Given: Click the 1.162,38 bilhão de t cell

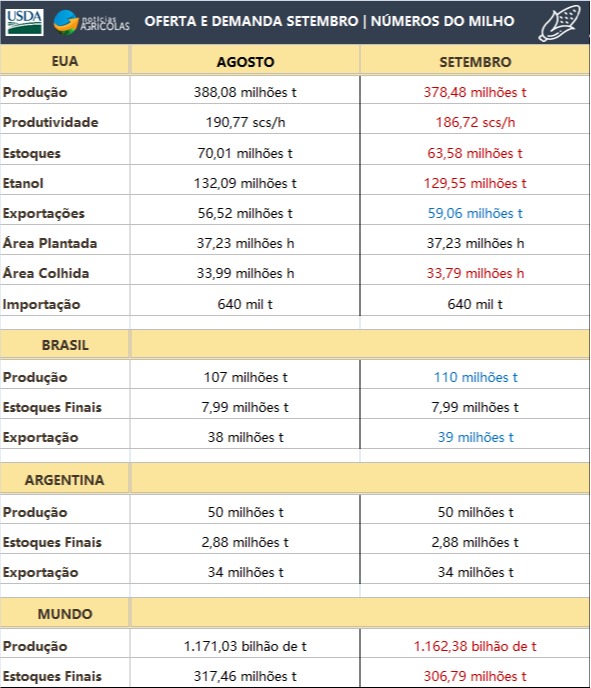Looking at the screenshot, I should 475,646.
